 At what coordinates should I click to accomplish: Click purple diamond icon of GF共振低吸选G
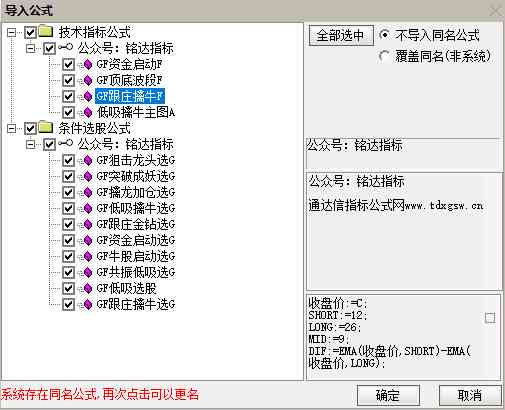point(88,272)
